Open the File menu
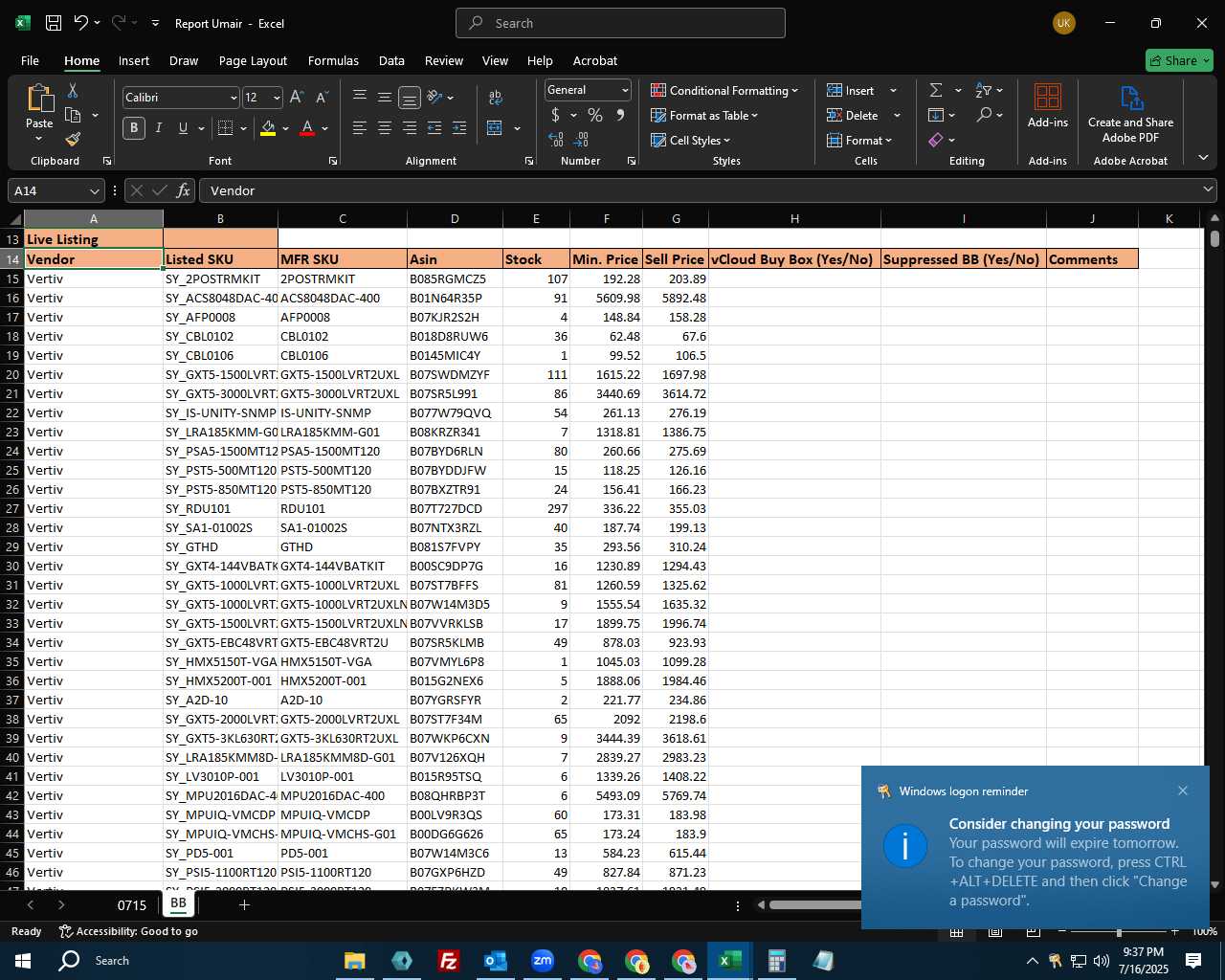Image resolution: width=1225 pixels, height=980 pixels. 30,60
